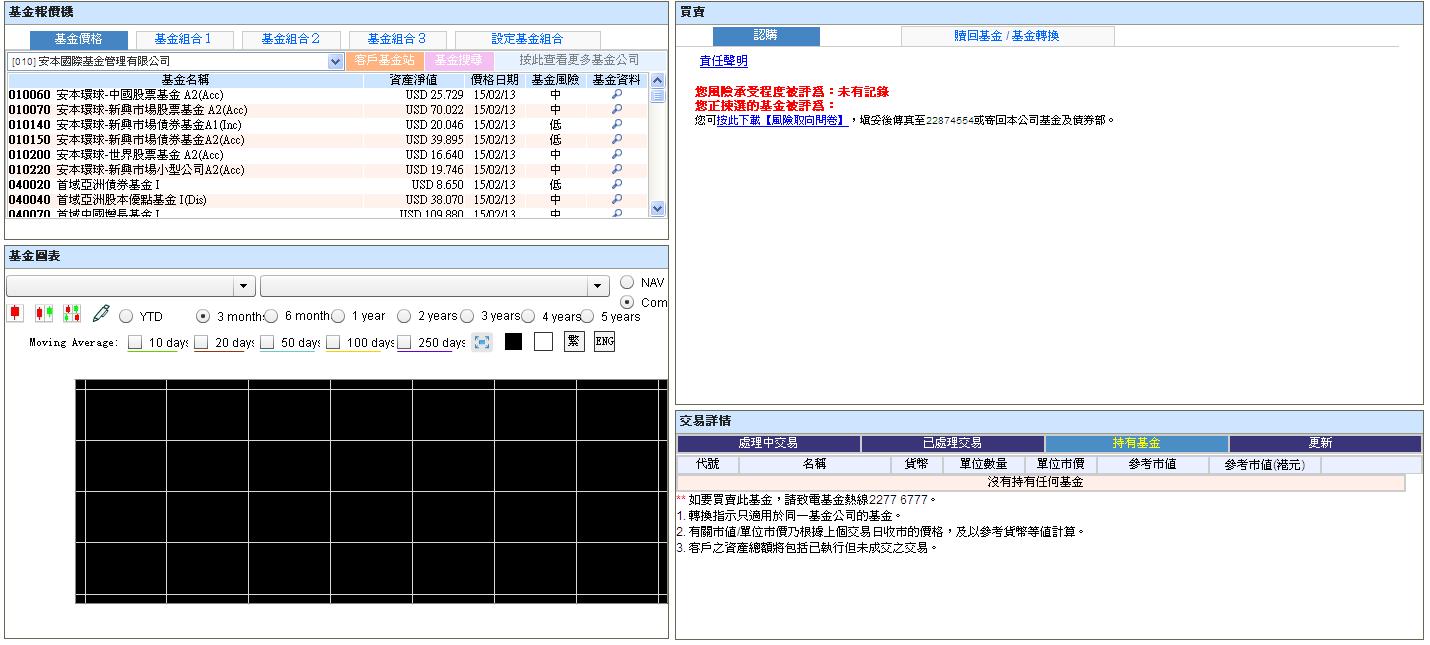
Task: Choose the black chart background swatch
Action: (513, 342)
